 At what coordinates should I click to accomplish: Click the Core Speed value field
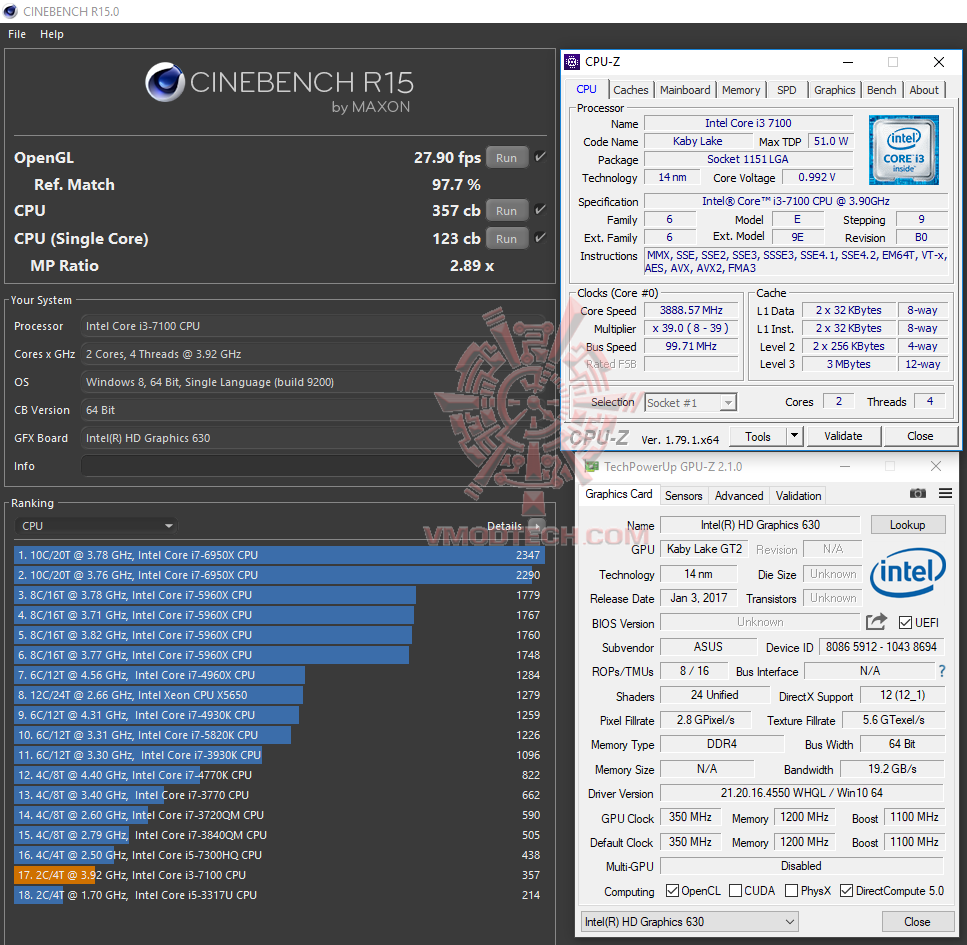coord(691,310)
